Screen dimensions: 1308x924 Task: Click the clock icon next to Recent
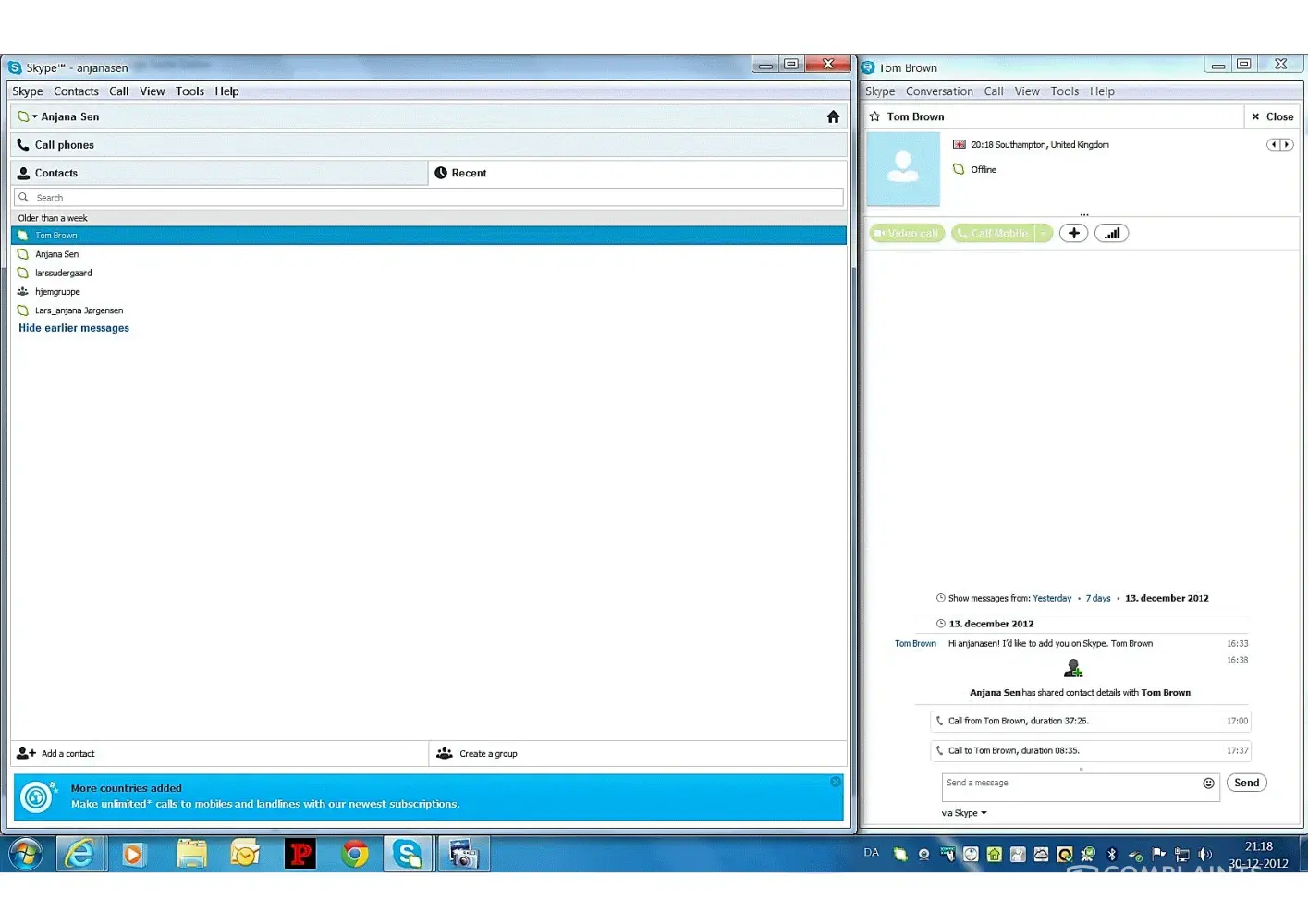pos(441,173)
